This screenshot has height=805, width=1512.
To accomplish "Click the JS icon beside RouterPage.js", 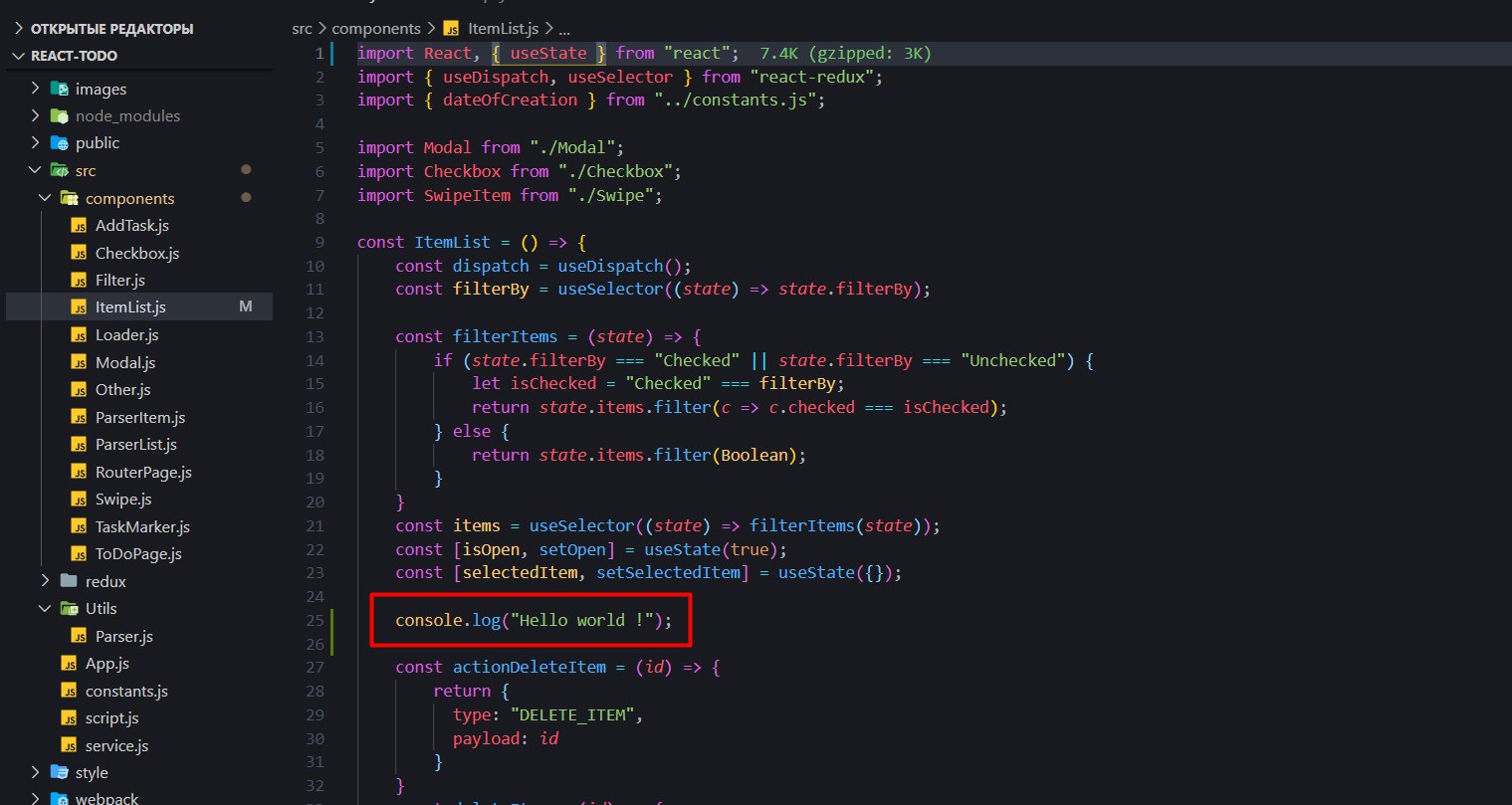I will click(x=79, y=472).
